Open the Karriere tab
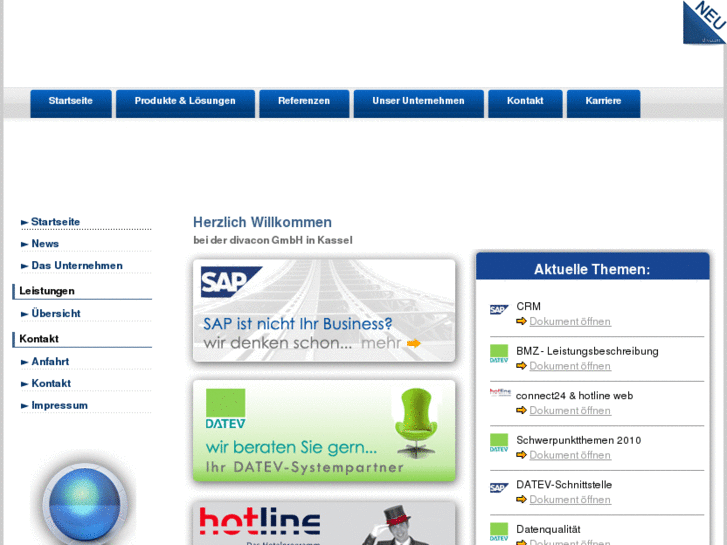The height and width of the screenshot is (545, 727). (604, 103)
